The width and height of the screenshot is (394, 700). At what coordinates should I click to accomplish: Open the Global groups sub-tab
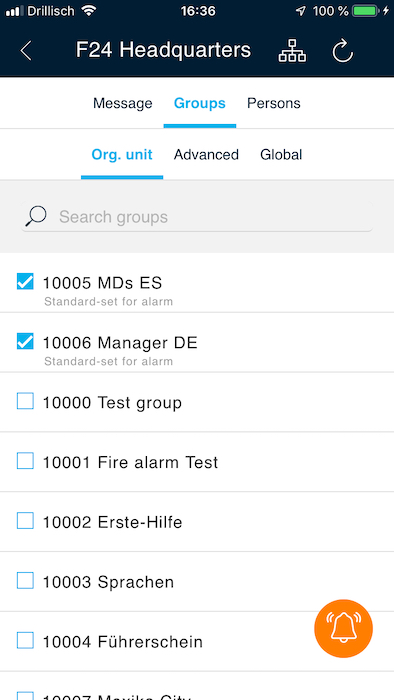tap(281, 155)
